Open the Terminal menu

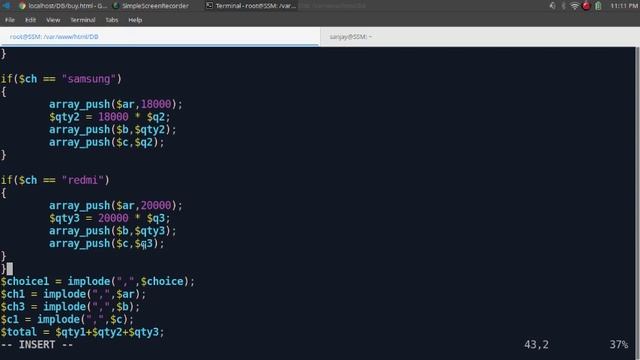point(83,20)
